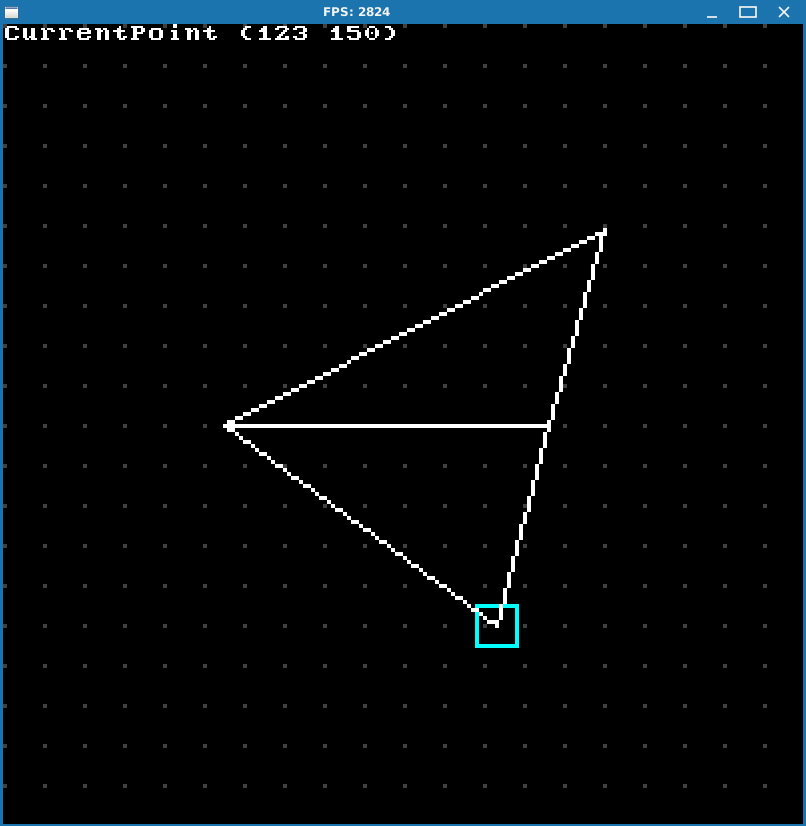Click the FPS: 2824 window title
The image size is (806, 826).
coord(357,12)
